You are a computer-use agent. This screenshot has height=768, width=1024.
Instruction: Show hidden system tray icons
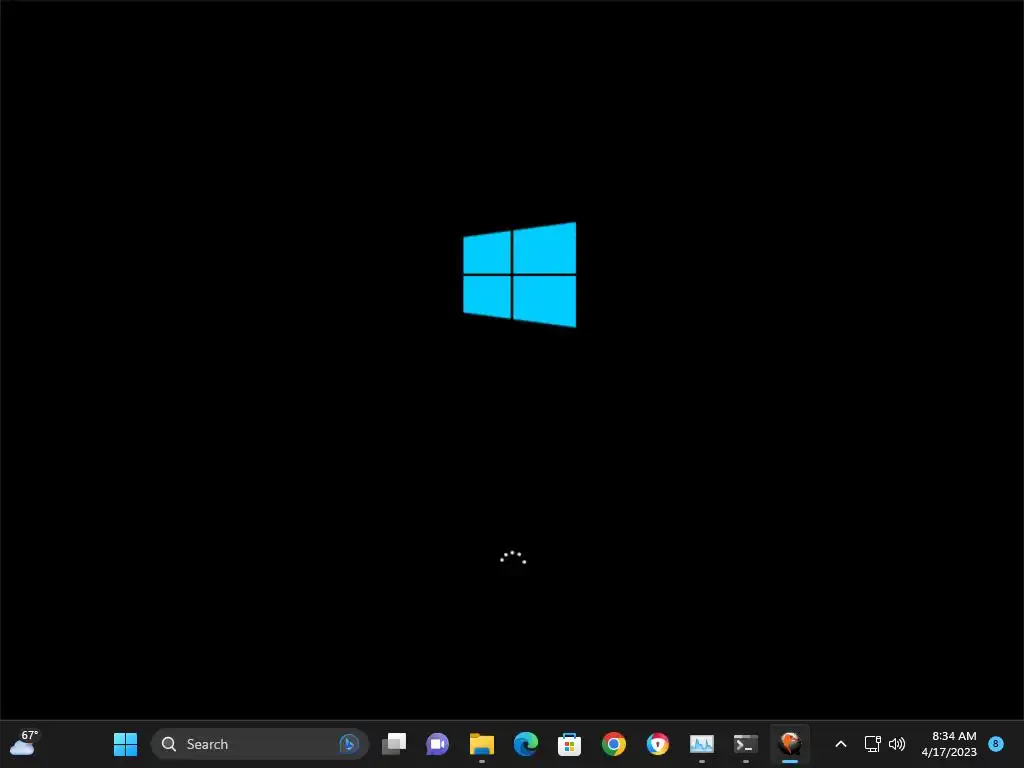click(x=841, y=744)
